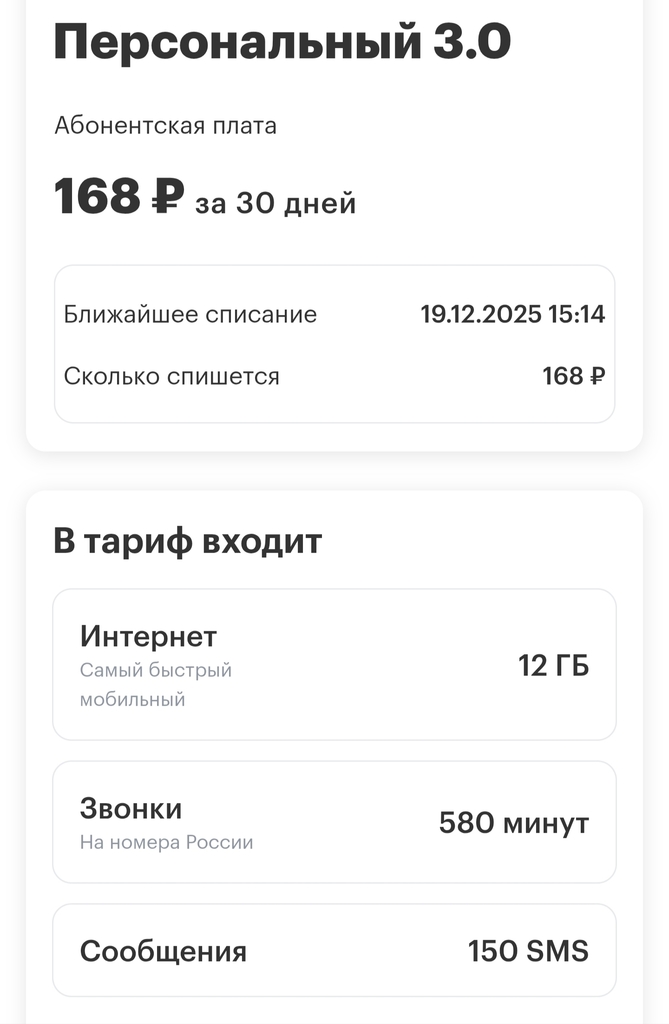Open the Звонки package card
Screen dimensions: 669x1024
click(334, 822)
